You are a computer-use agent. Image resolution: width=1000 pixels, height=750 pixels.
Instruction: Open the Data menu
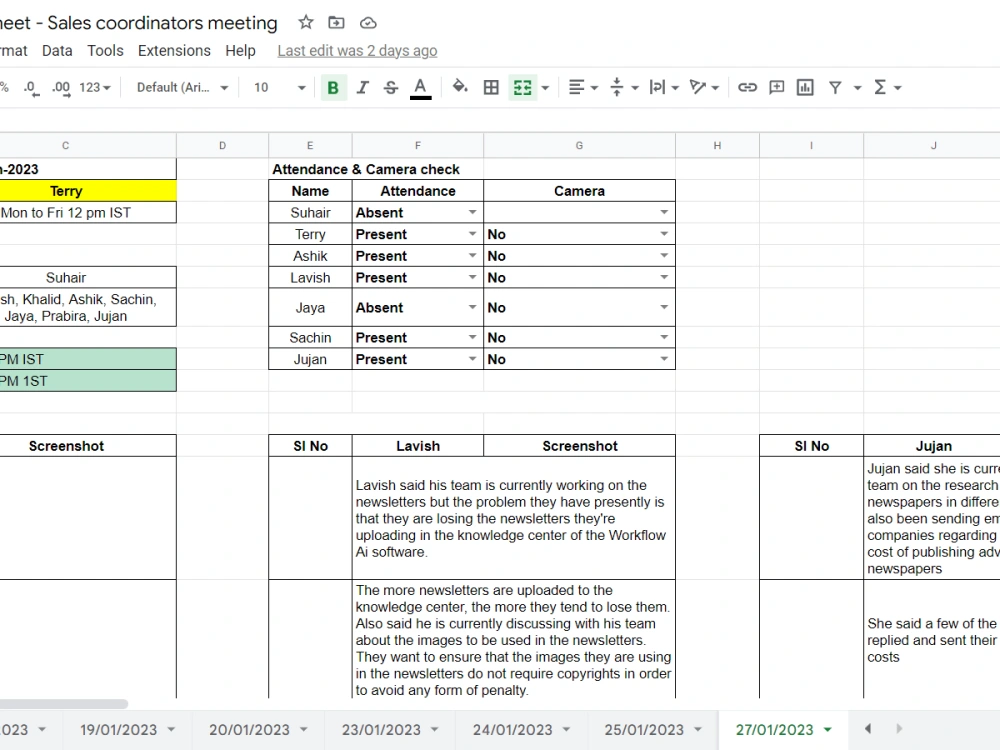(x=57, y=50)
